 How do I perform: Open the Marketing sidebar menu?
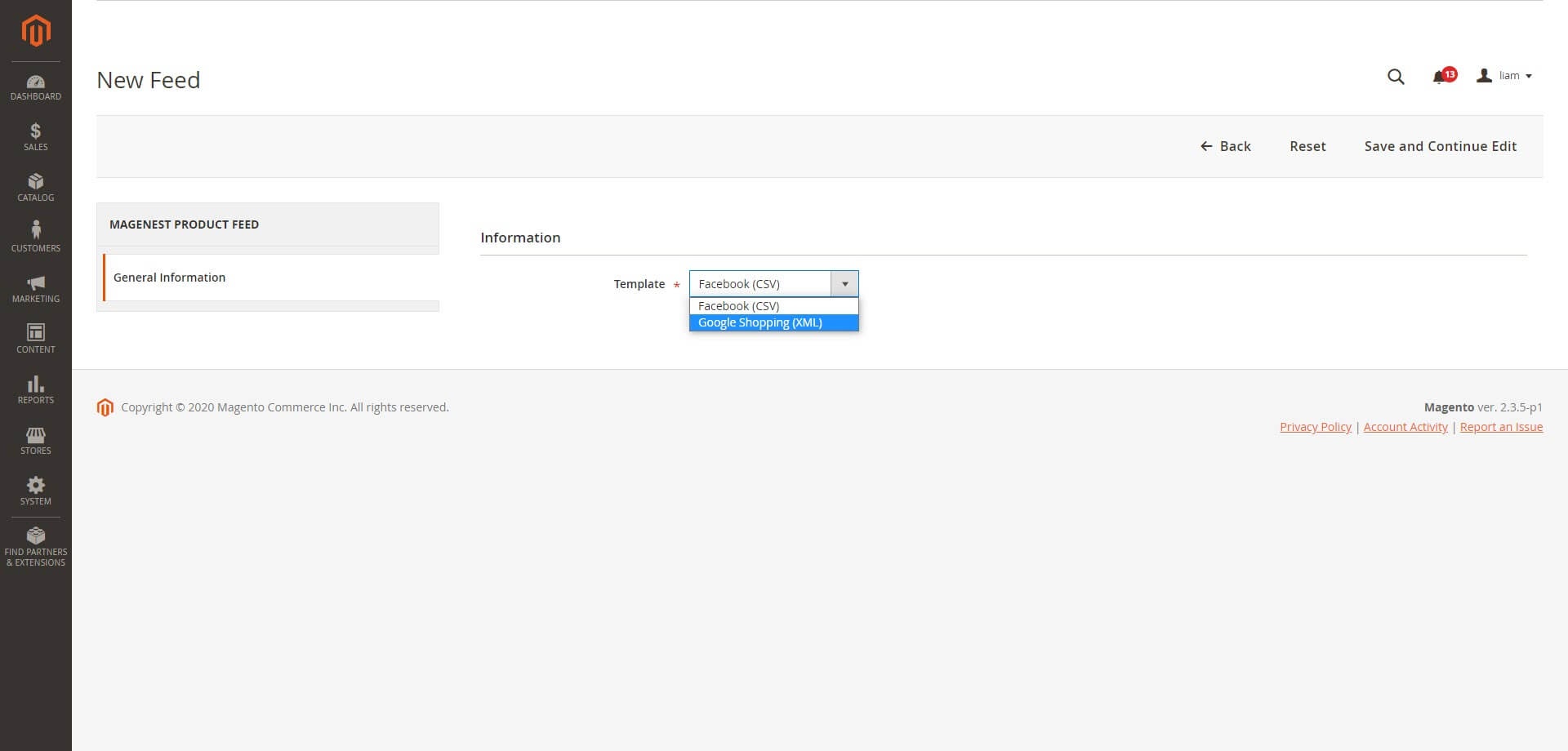[36, 289]
